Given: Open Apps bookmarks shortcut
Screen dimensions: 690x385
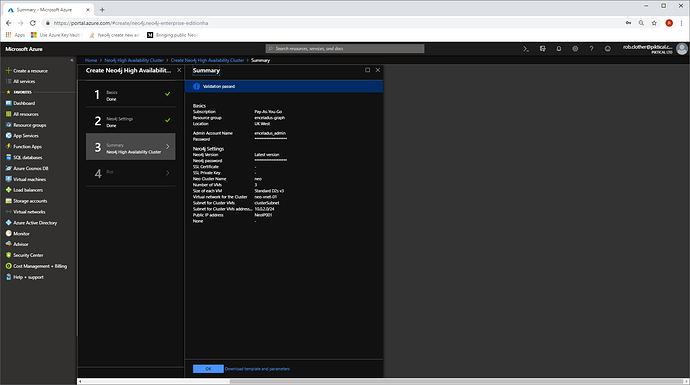Looking at the screenshot, I should pyautogui.click(x=15, y=35).
